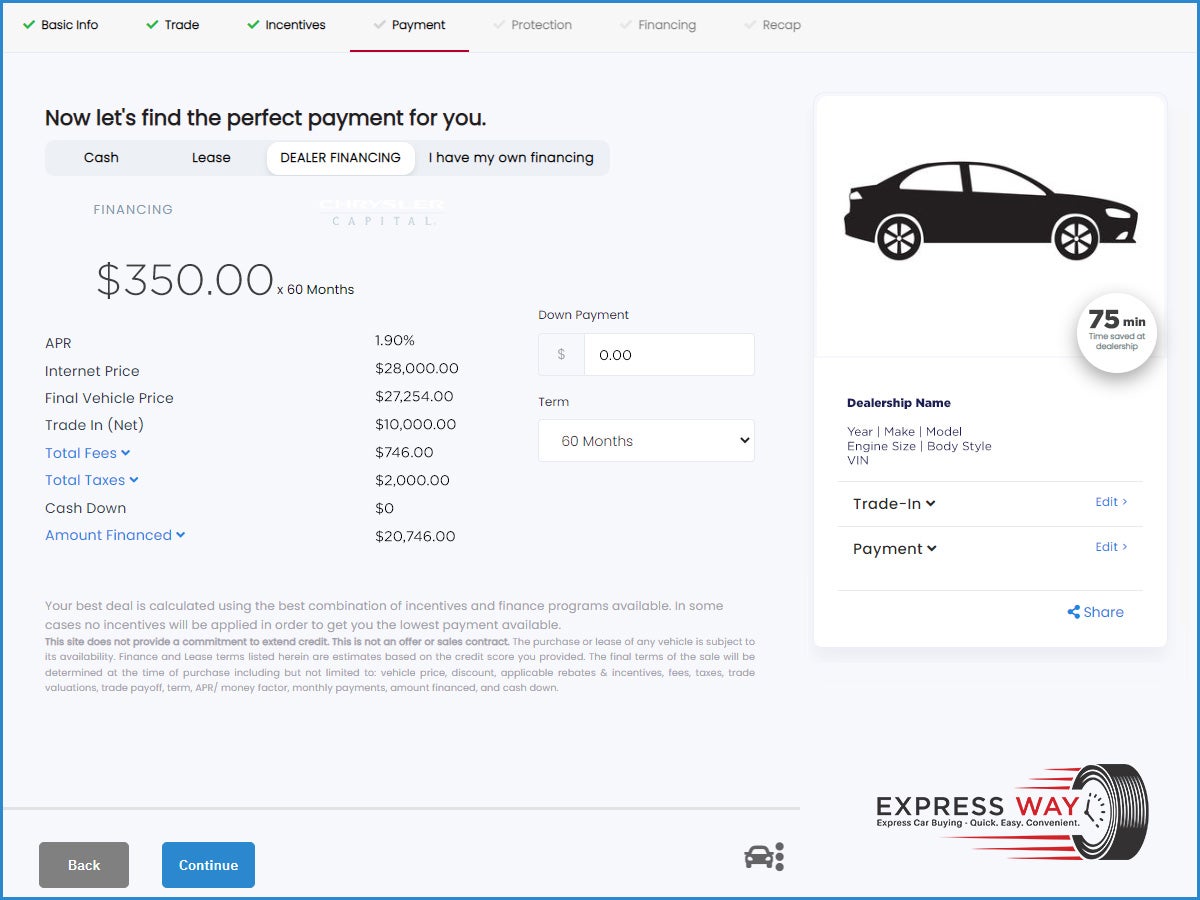Viewport: 1200px width, 900px height.
Task: Click the car options icon near the bottom
Action: coord(764,857)
